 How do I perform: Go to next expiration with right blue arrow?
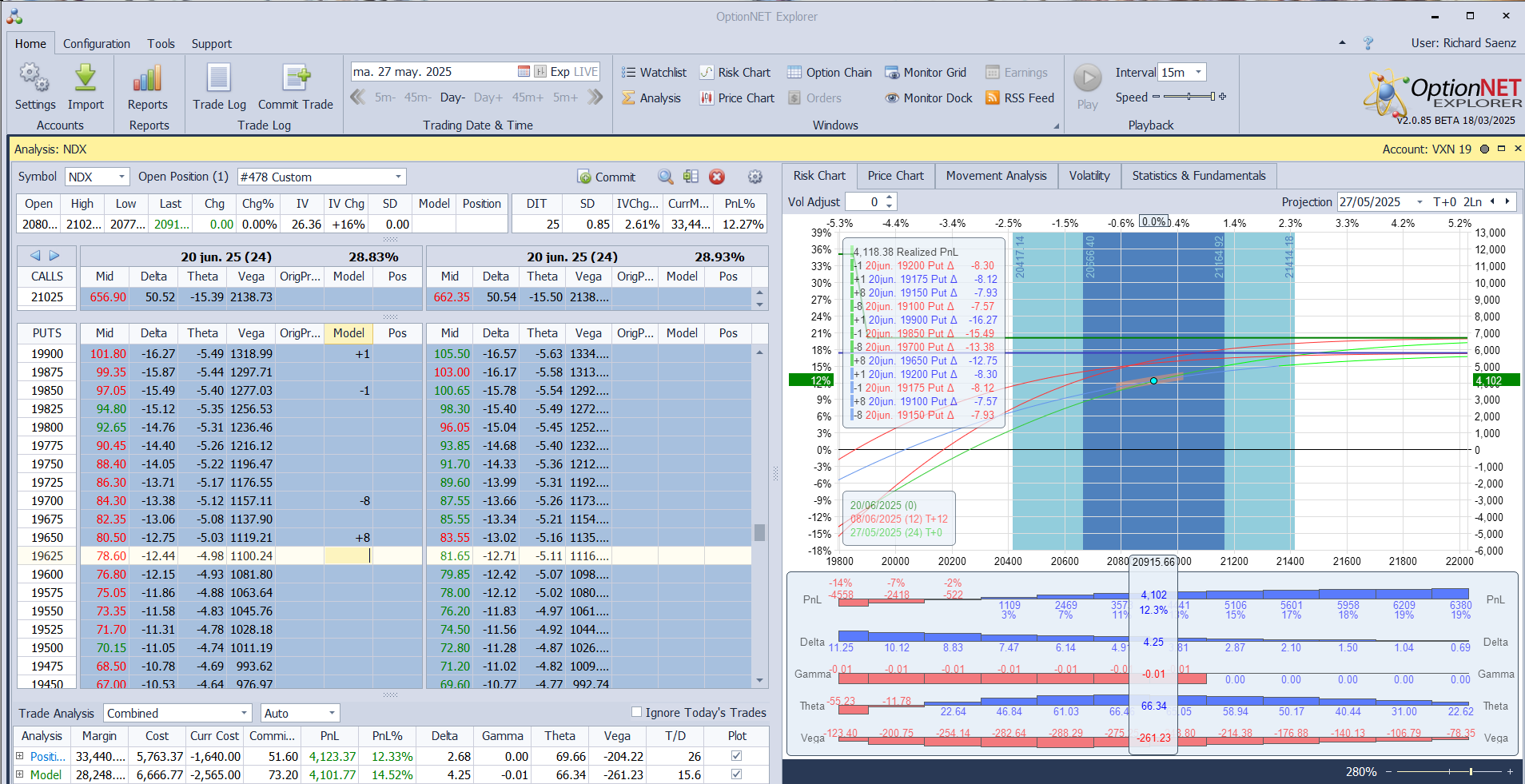54,256
